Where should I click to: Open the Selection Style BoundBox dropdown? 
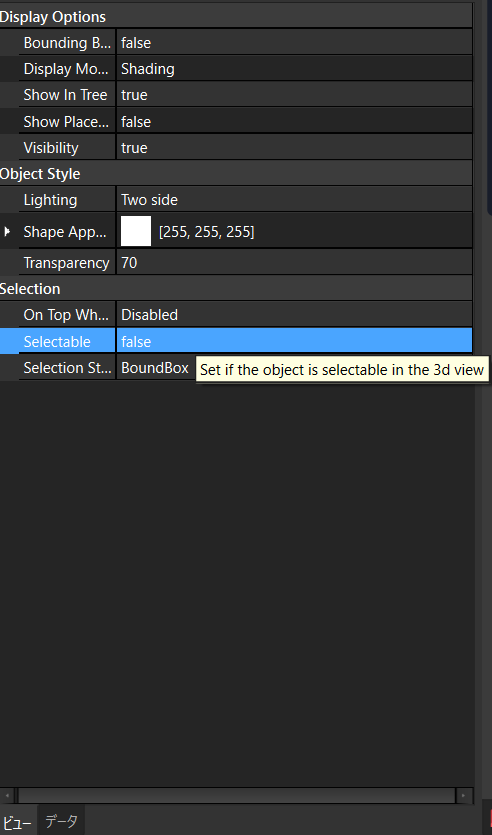point(155,367)
